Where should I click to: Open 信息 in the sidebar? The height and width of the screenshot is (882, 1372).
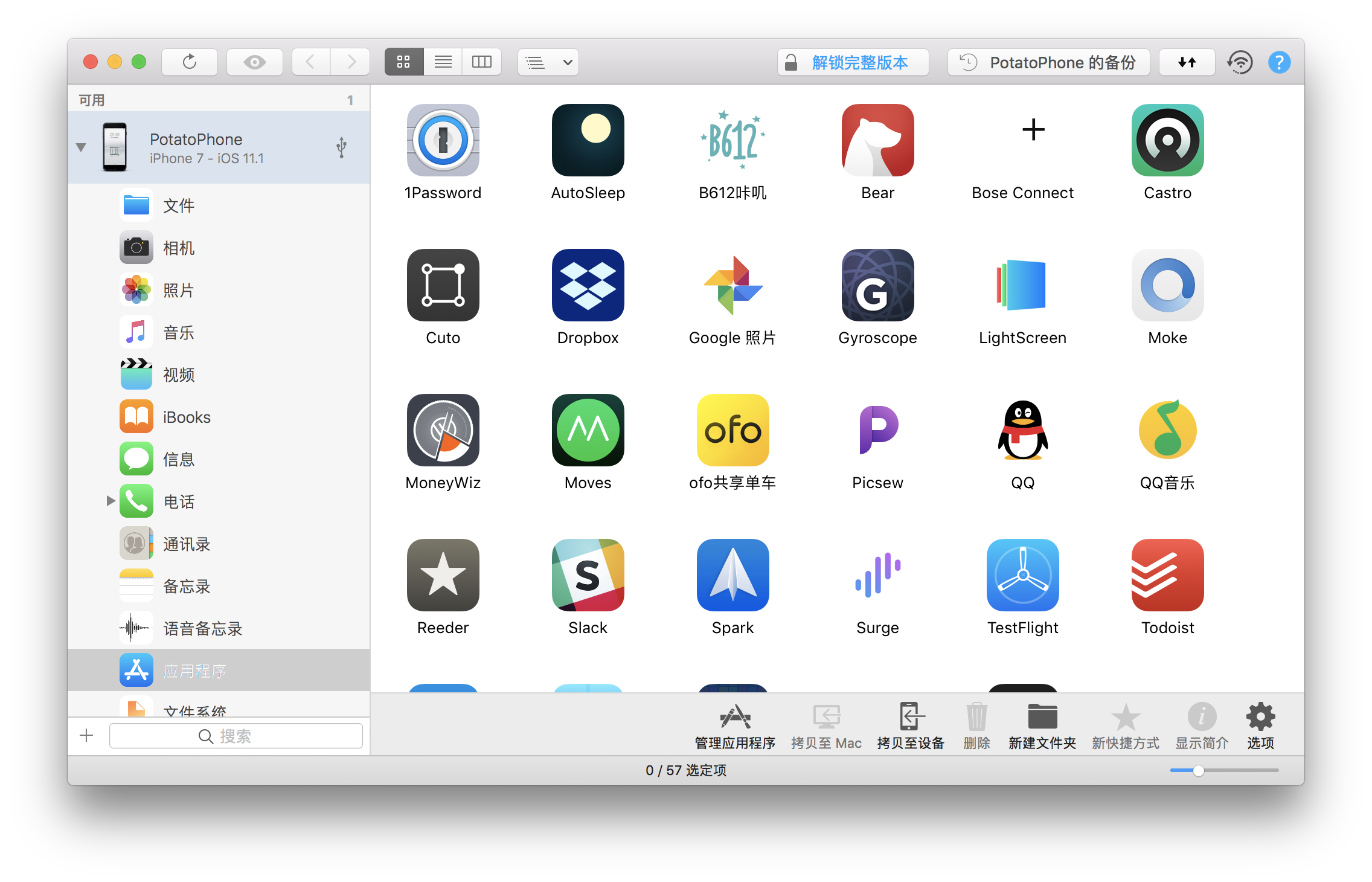[219, 459]
